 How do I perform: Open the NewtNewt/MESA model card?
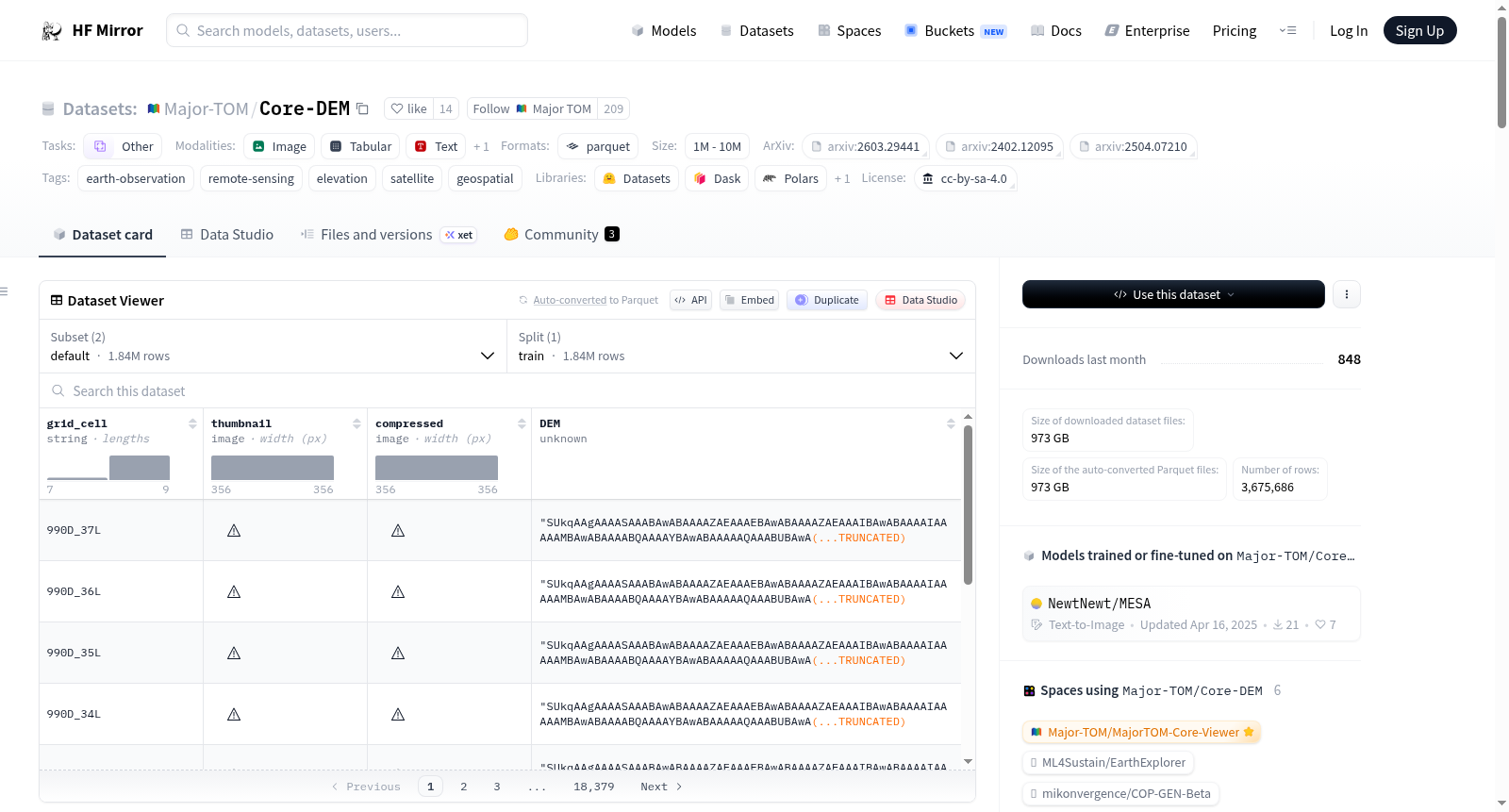1191,613
